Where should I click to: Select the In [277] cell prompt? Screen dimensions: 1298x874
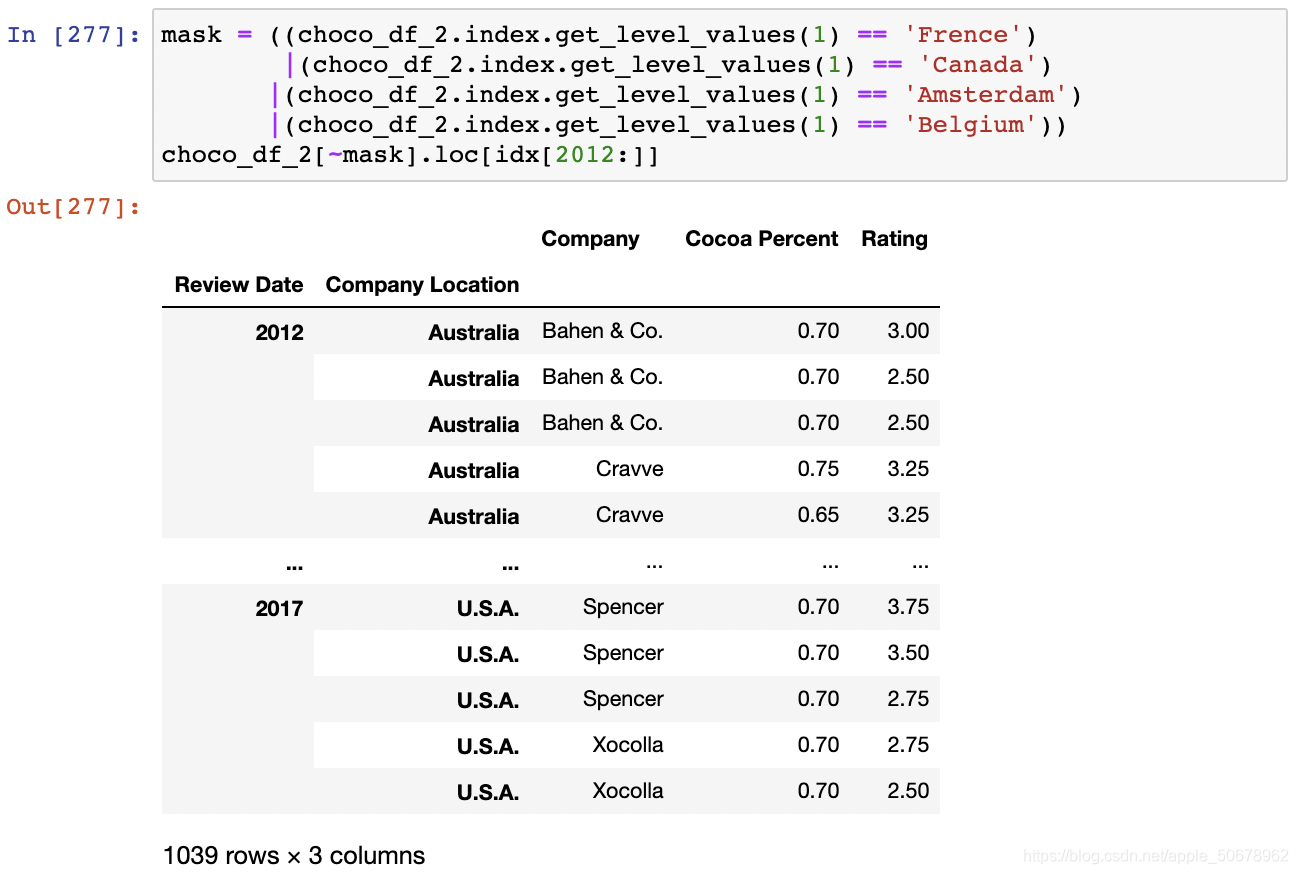[73, 35]
